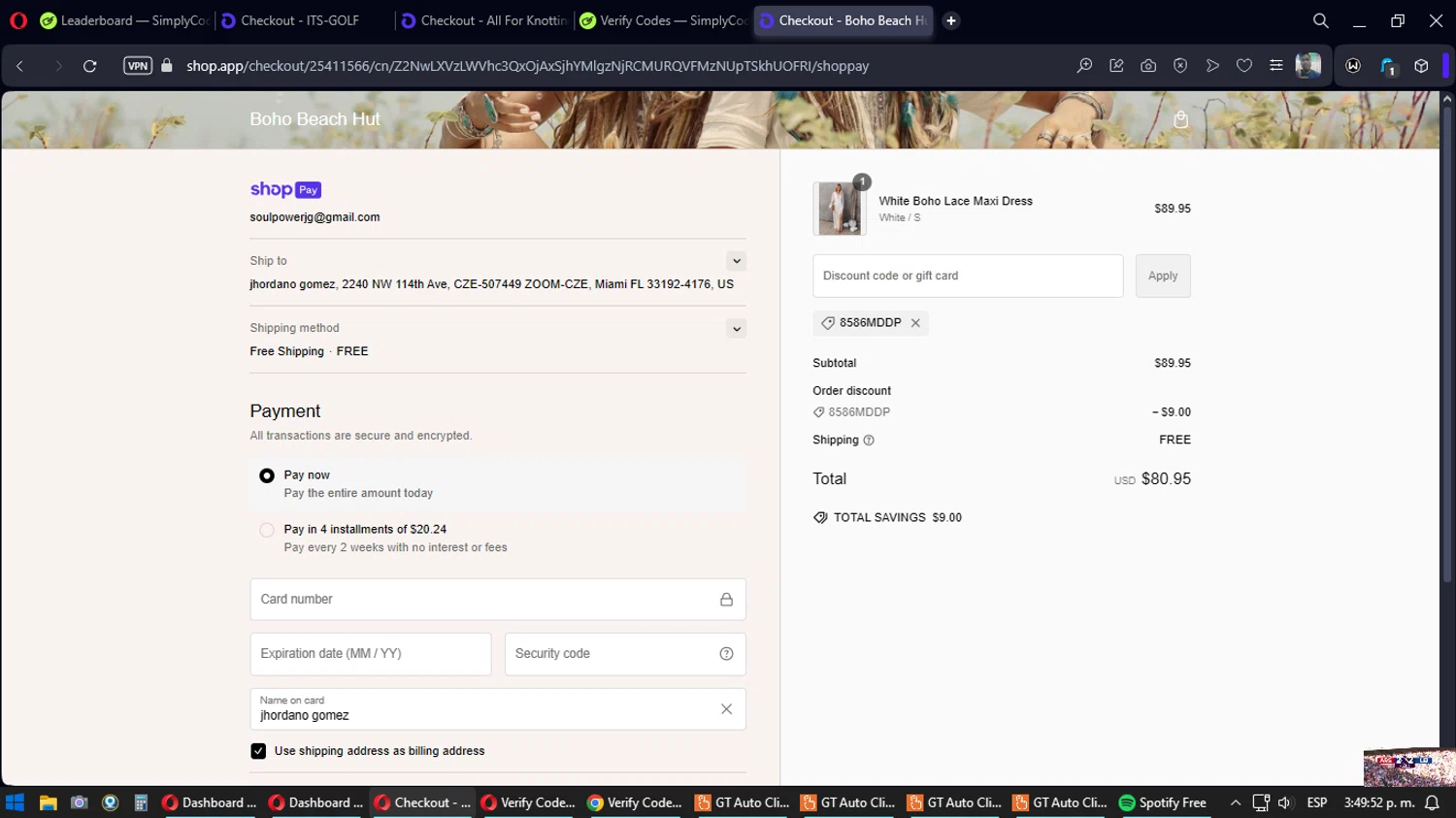Open the camera snapshot tool in toolbar
This screenshot has height=818, width=1456.
coord(1148,66)
